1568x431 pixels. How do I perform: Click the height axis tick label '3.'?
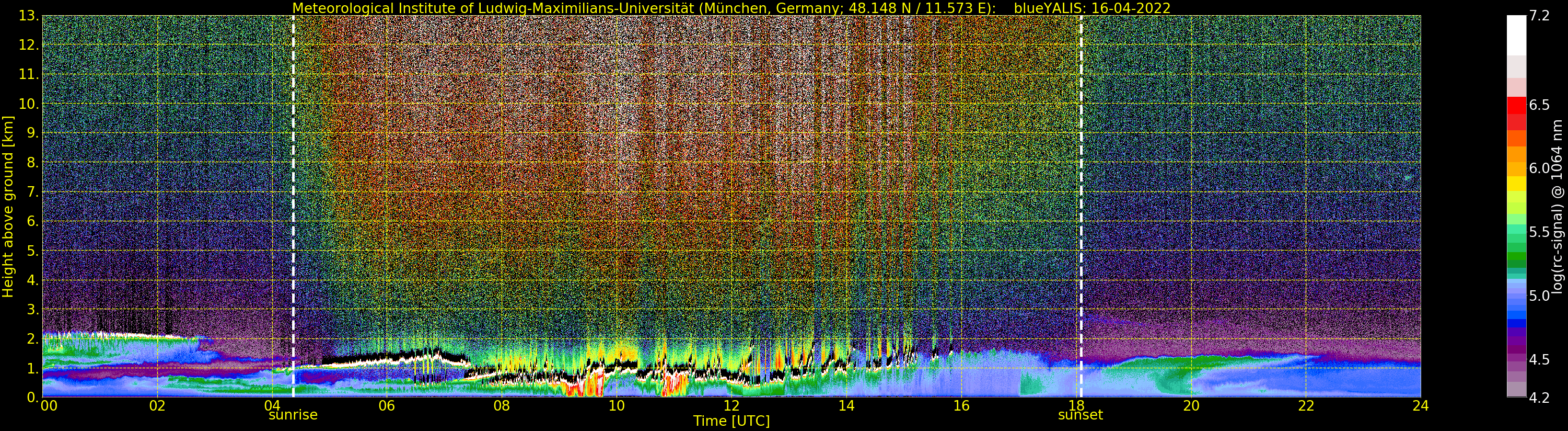(33, 309)
